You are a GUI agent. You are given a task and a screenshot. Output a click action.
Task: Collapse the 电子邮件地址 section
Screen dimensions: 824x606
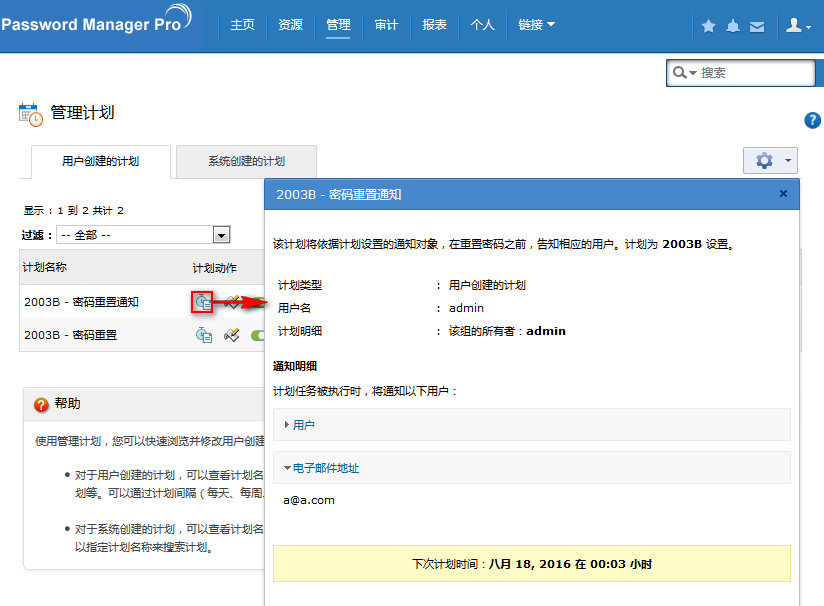tap(325, 468)
